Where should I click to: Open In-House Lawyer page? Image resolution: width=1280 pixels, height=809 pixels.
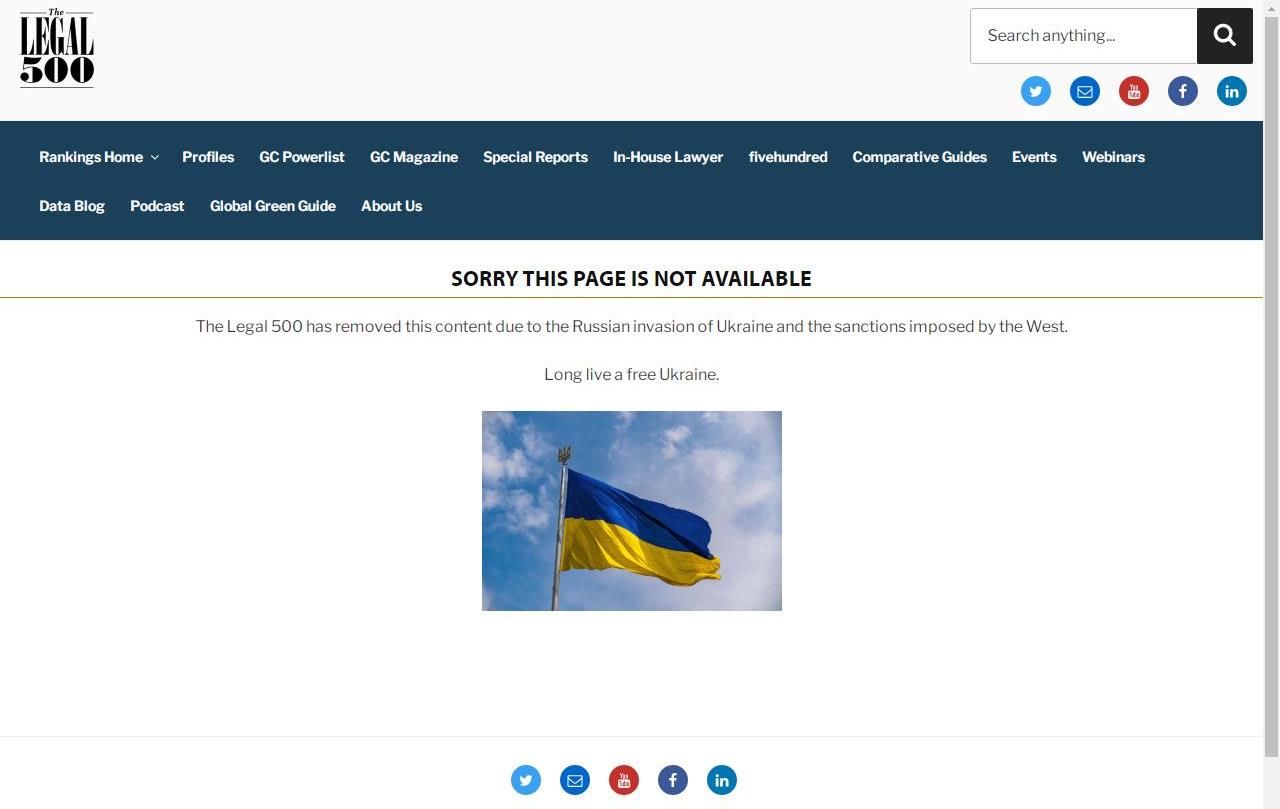(x=668, y=157)
